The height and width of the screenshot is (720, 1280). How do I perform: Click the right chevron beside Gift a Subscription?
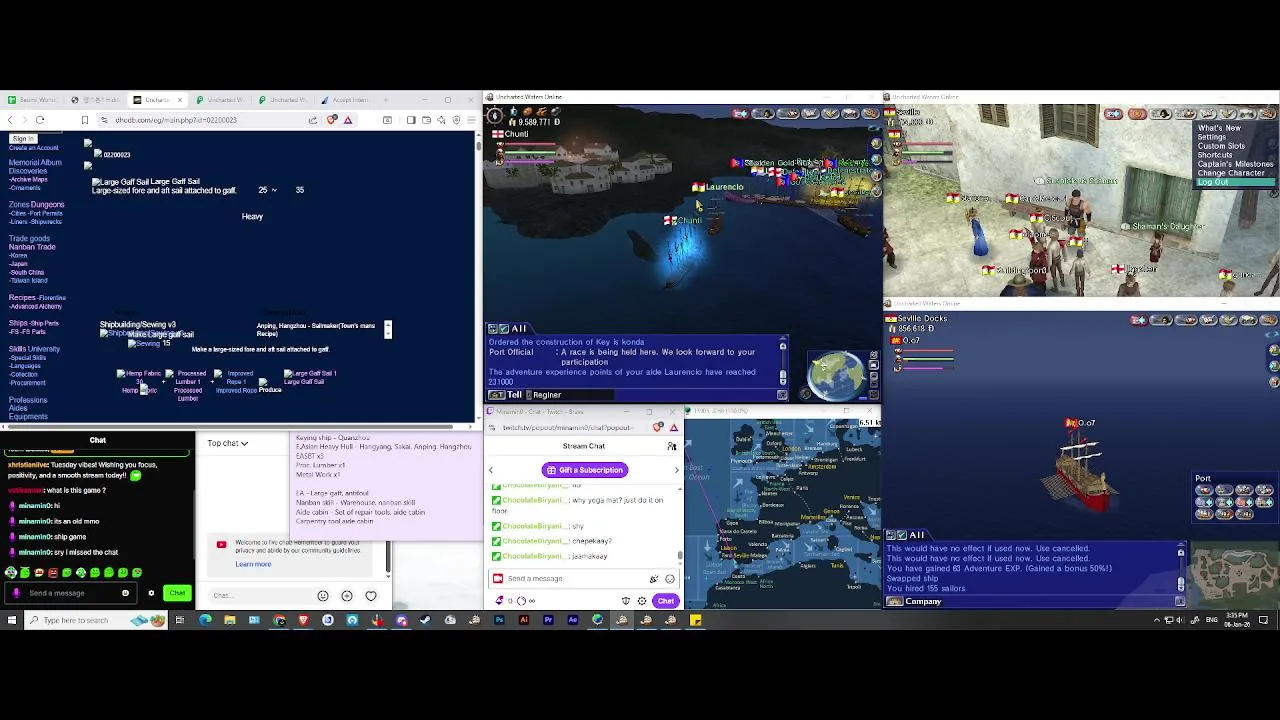676,470
